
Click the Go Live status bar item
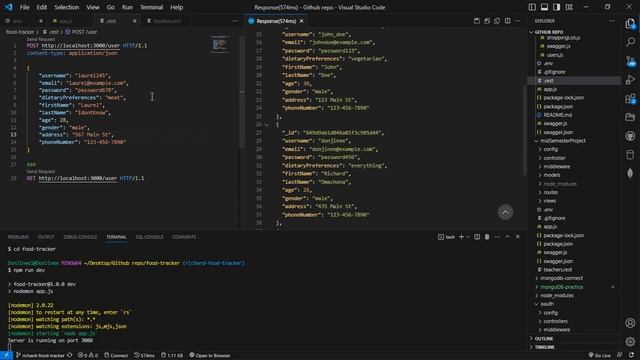[x=600, y=356]
